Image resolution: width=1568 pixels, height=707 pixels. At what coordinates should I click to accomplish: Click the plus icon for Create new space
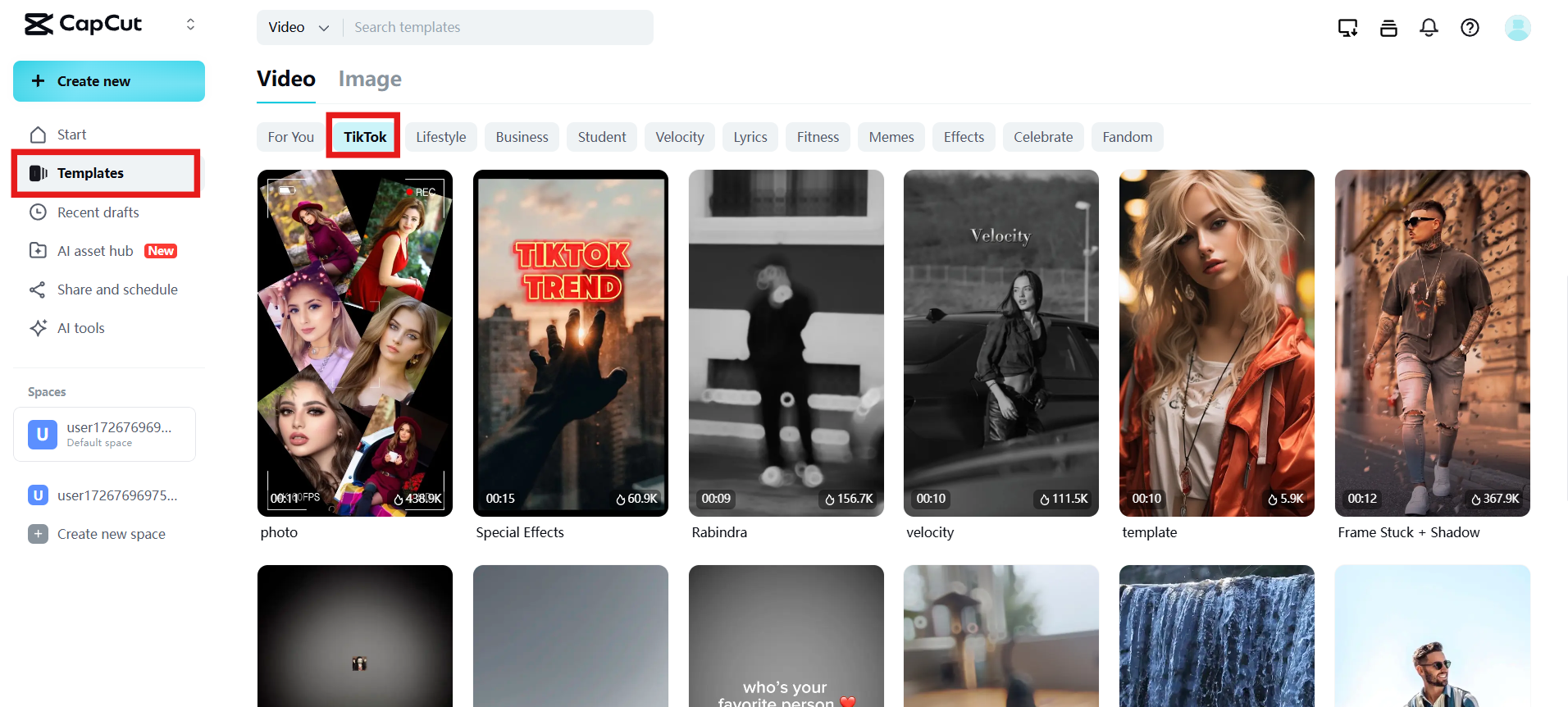[x=38, y=534]
